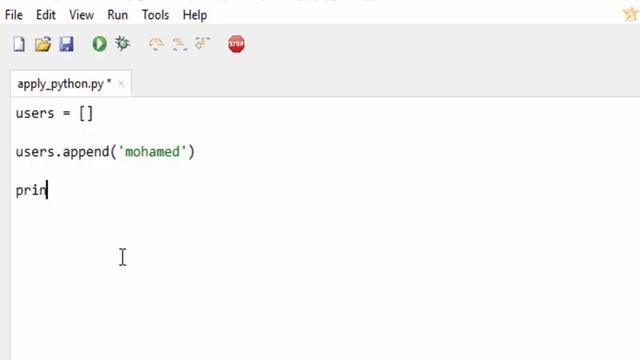Run current script with green play button
Viewport: 640px width, 360px height.
coord(99,44)
